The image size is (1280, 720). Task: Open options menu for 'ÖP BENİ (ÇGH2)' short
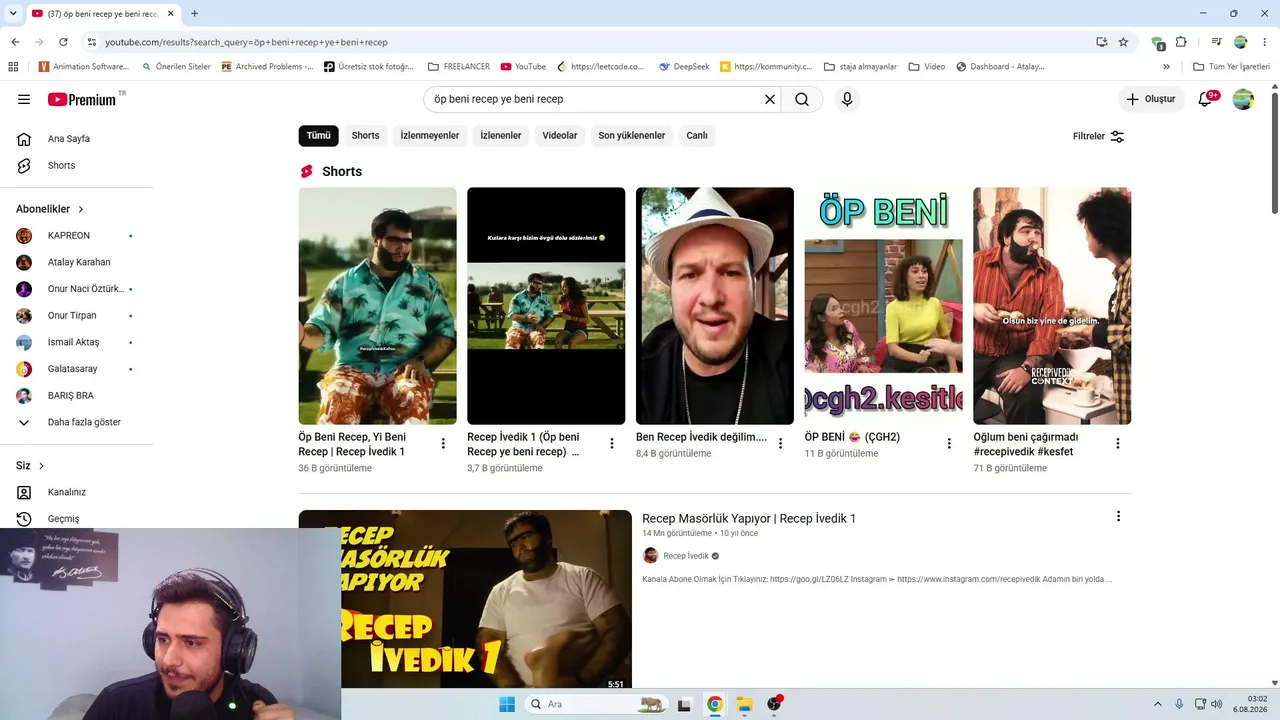tap(949, 443)
